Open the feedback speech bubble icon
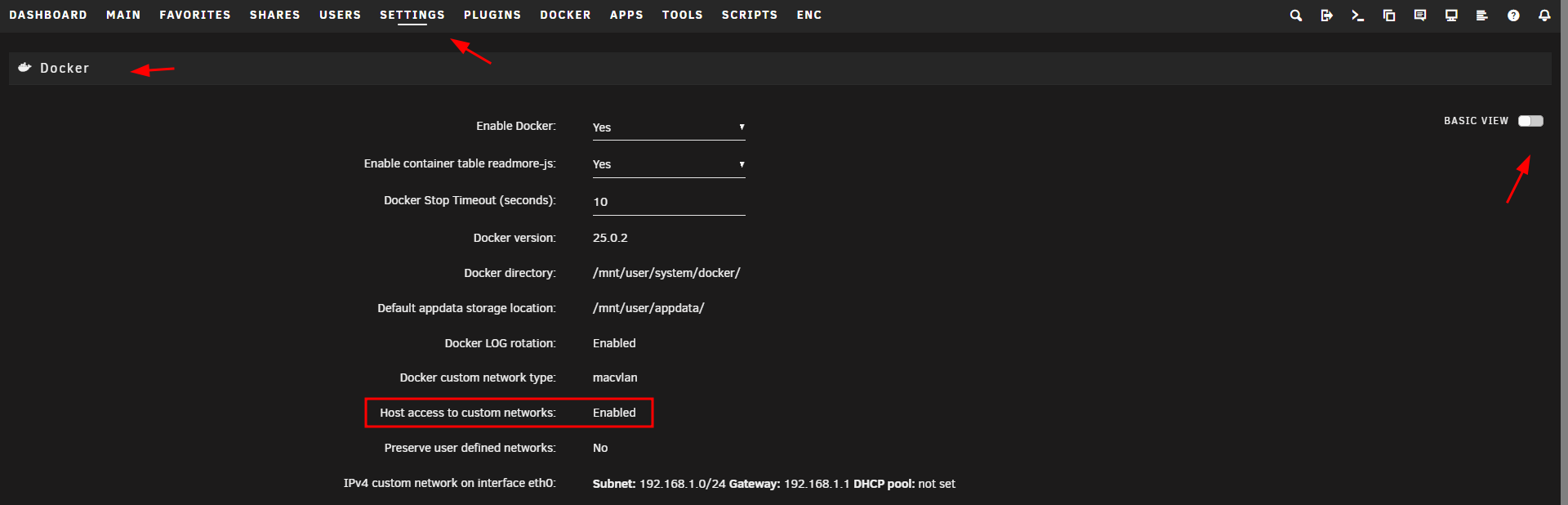Viewport: 1568px width, 505px height. (1420, 16)
